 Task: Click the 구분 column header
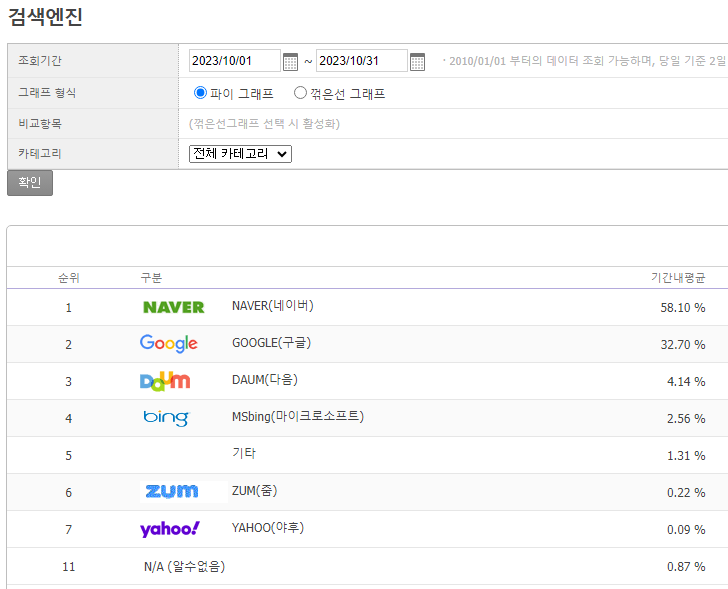pos(151,278)
